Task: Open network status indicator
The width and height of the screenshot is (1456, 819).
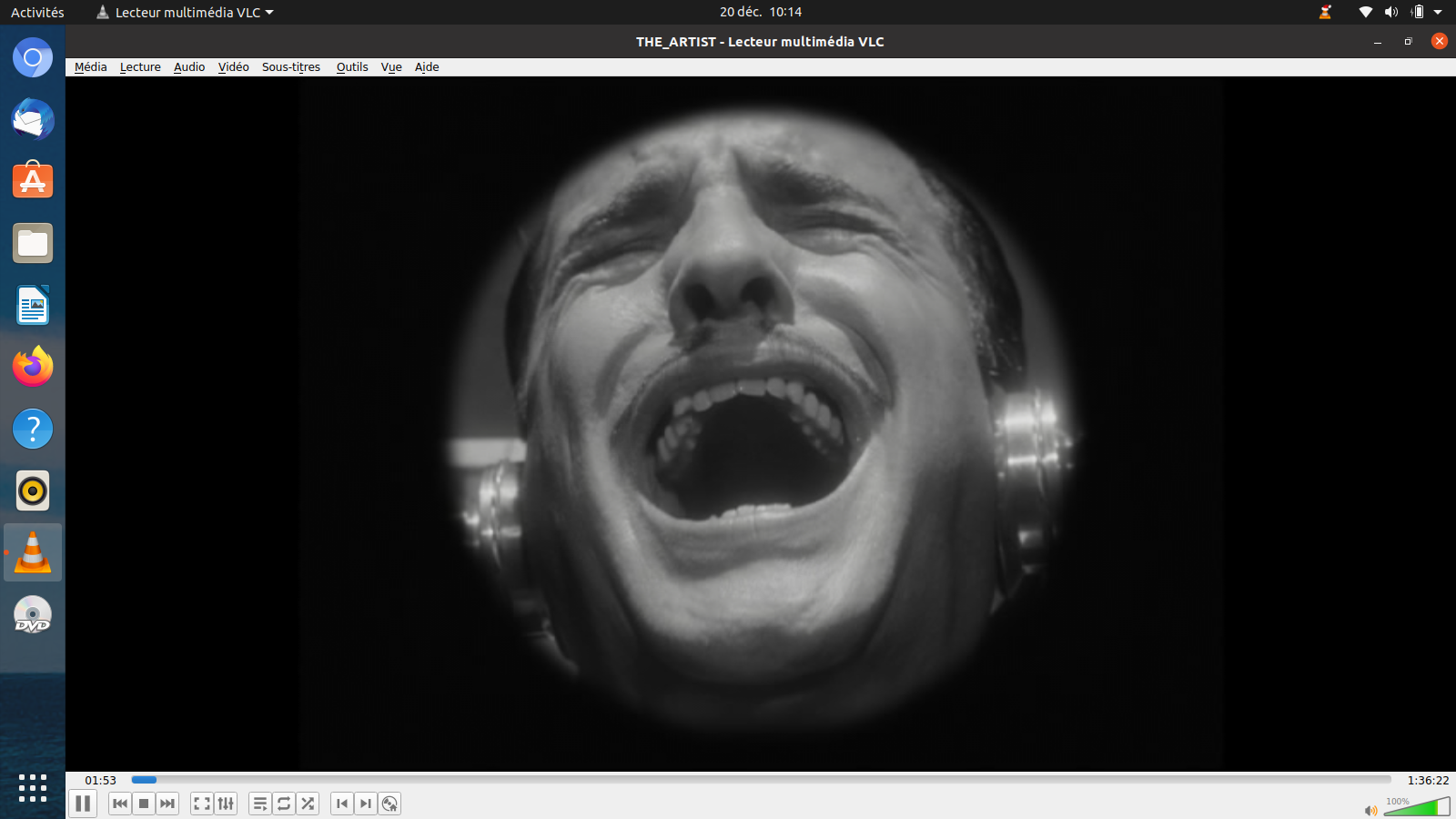Action: (1366, 12)
